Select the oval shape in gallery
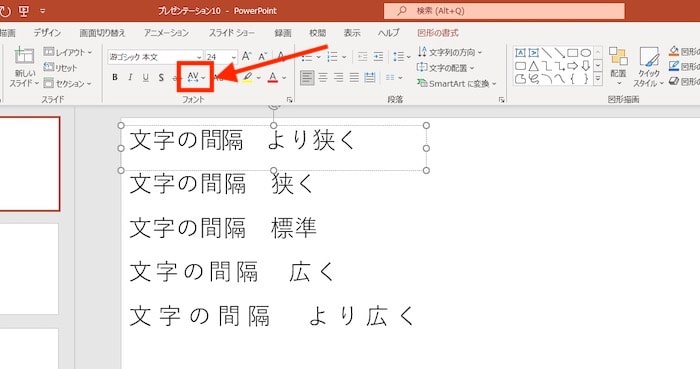This screenshot has height=369, width=700. [x=586, y=53]
